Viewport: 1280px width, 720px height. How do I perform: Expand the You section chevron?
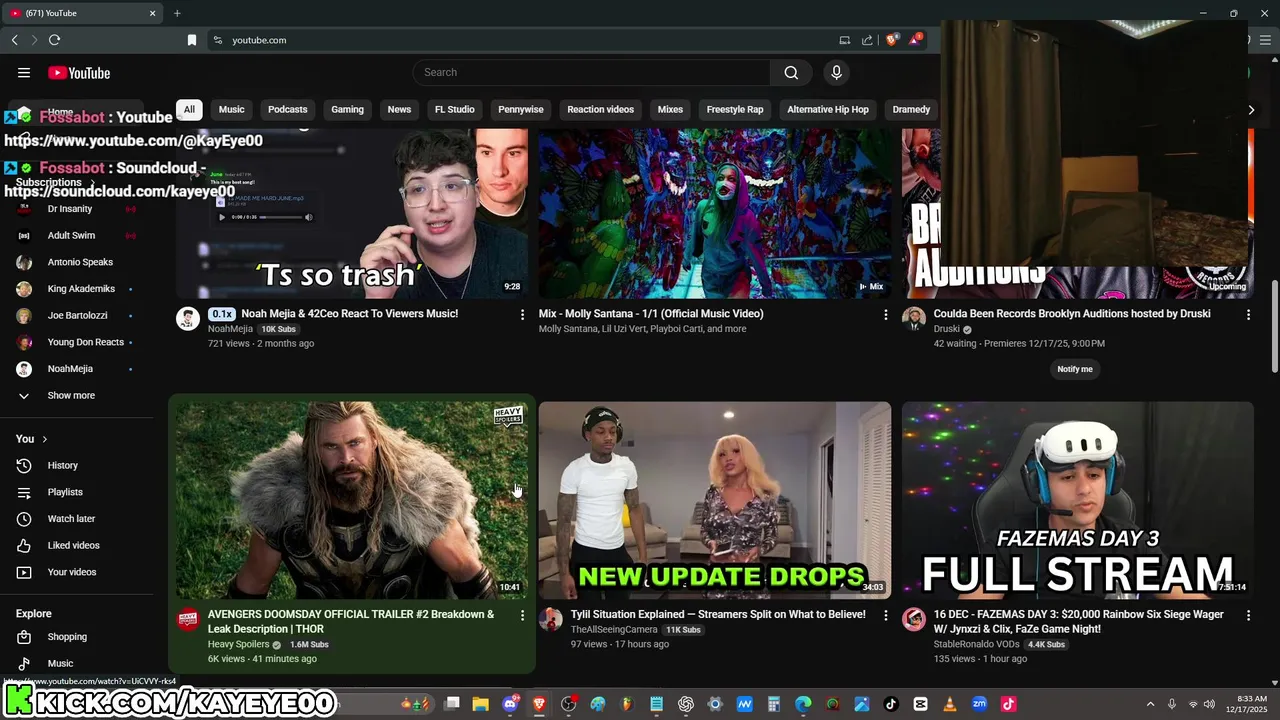point(44,439)
